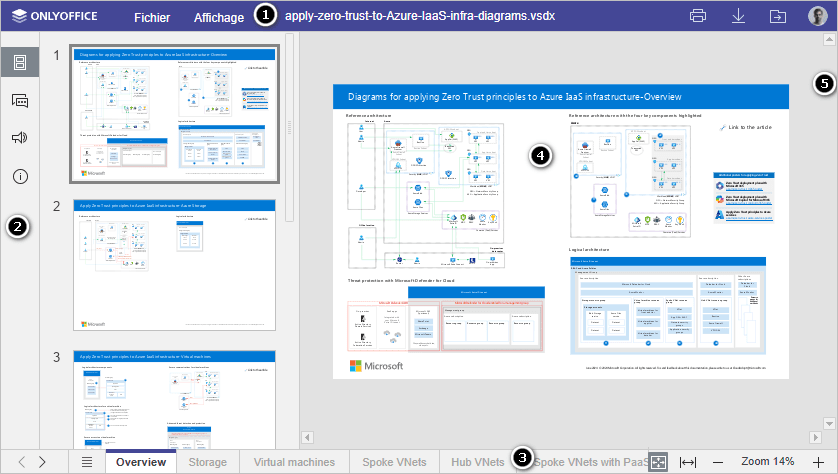The height and width of the screenshot is (474, 838).
Task: Click the thumbnails panel scrollbar
Action: click(289, 127)
